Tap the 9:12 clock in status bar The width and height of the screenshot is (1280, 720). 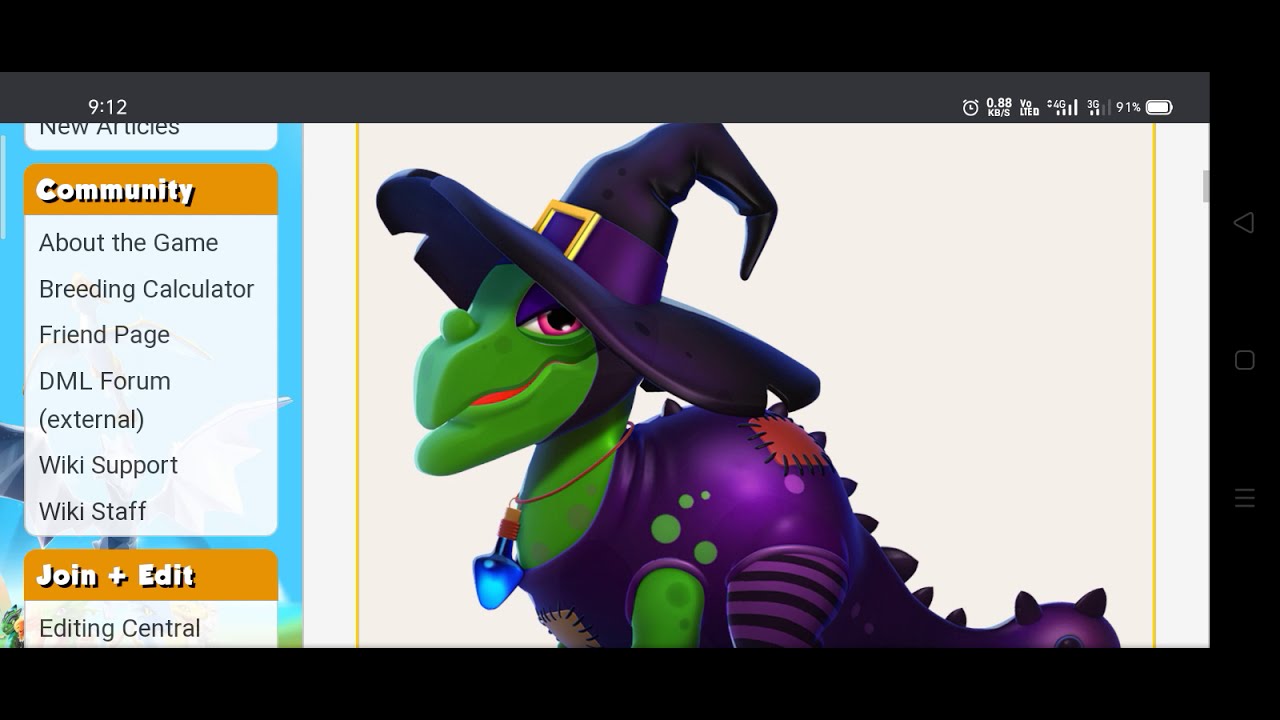point(107,107)
